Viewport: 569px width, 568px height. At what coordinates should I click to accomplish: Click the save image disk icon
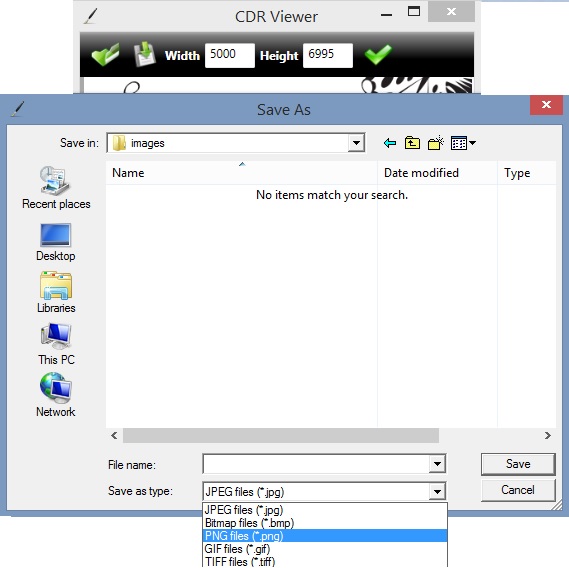click(x=145, y=54)
